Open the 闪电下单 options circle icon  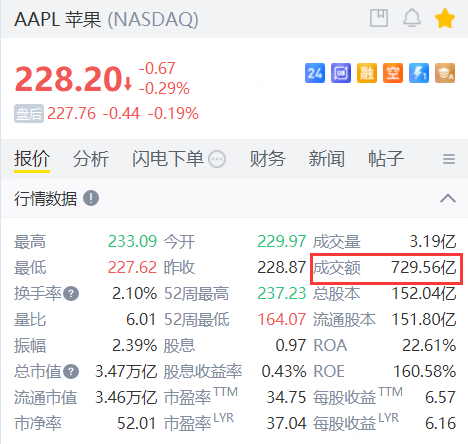(217, 159)
